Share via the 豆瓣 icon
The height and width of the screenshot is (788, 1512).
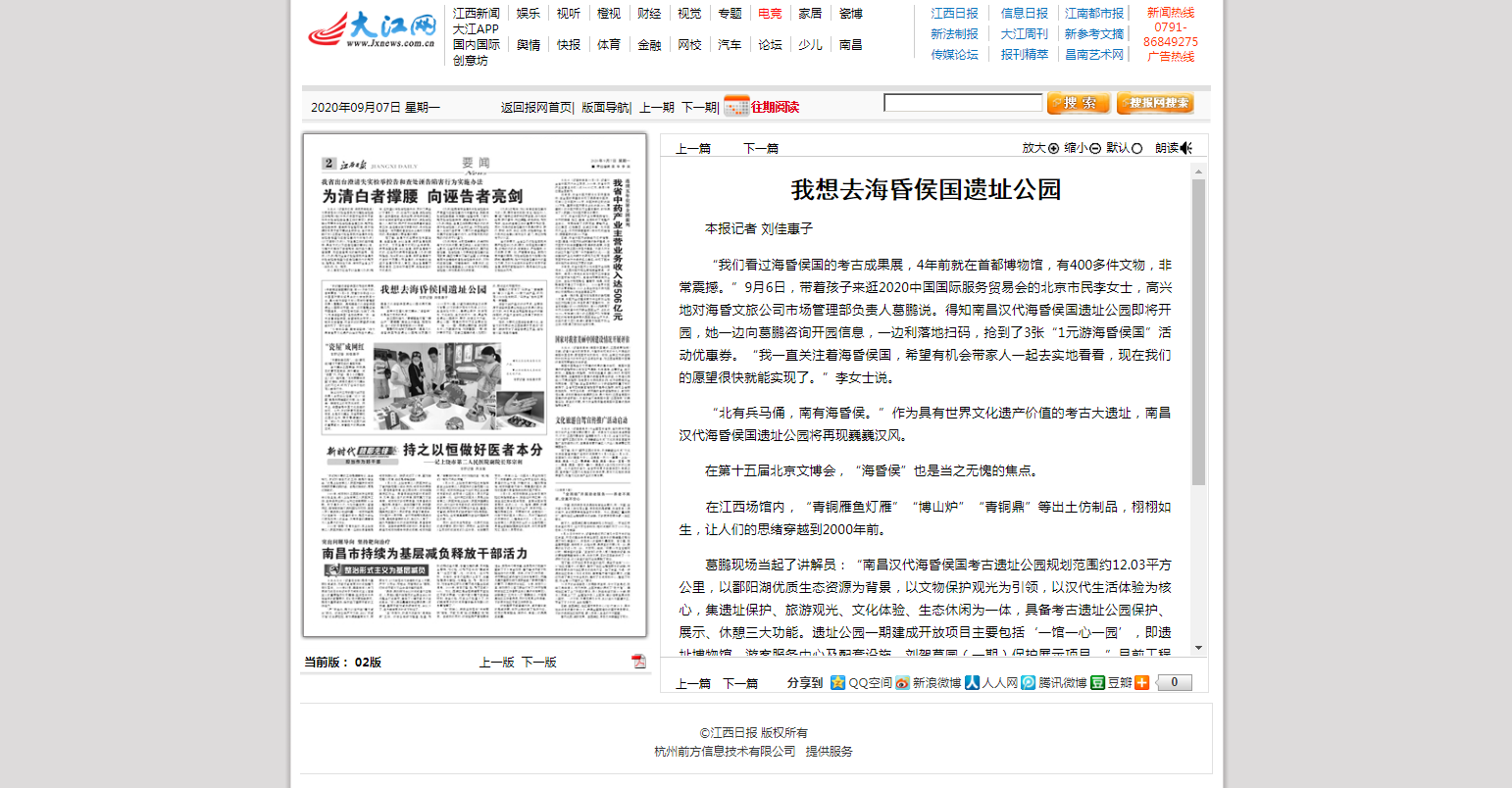[1098, 682]
